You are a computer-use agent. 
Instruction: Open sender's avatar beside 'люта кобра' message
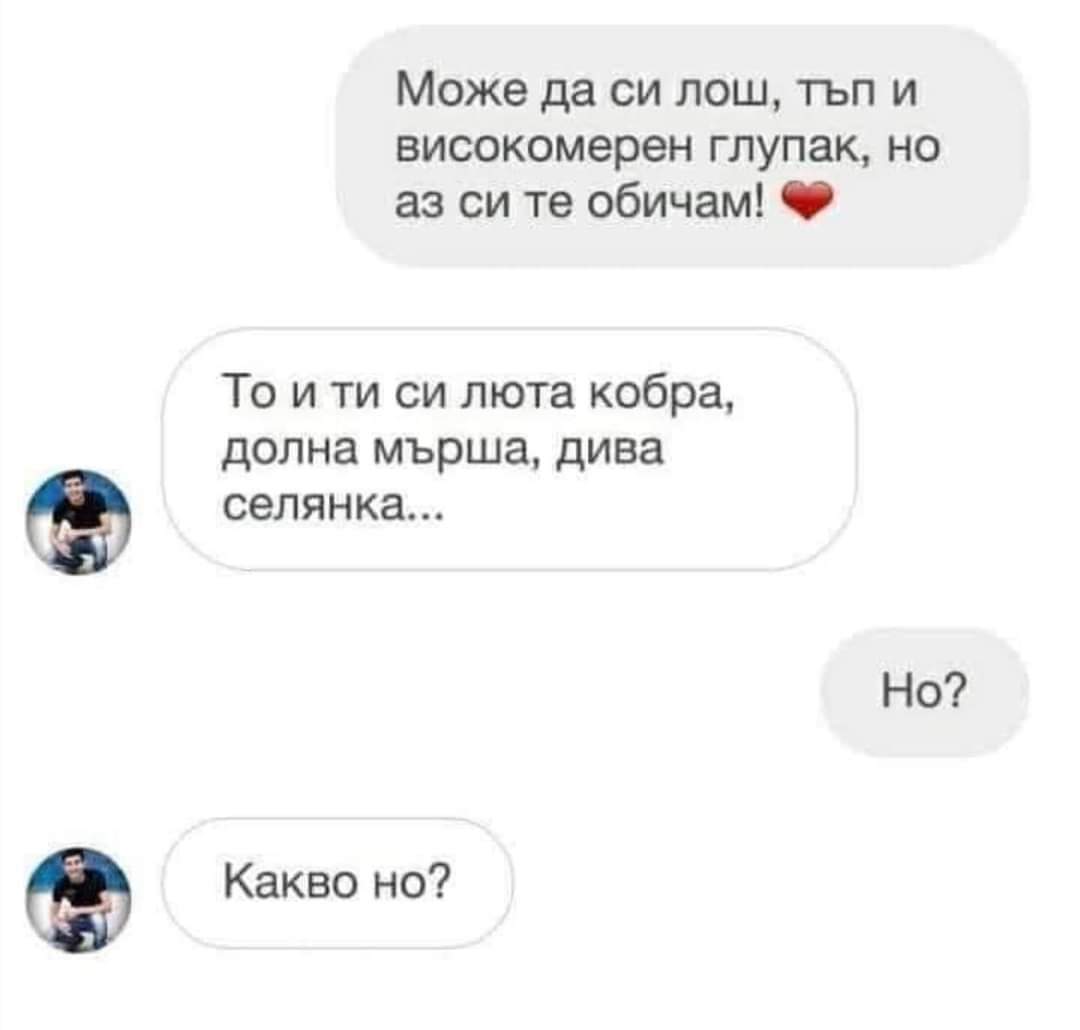tap(78, 522)
